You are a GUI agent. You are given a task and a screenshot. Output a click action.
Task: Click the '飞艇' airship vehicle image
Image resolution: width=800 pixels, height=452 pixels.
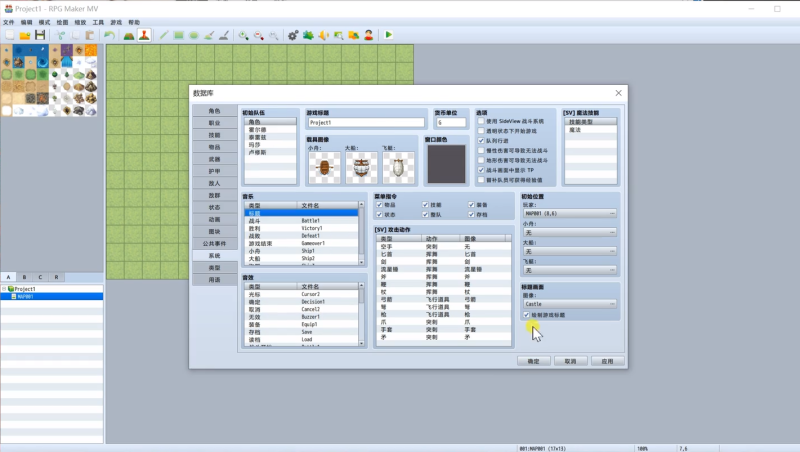(398, 167)
